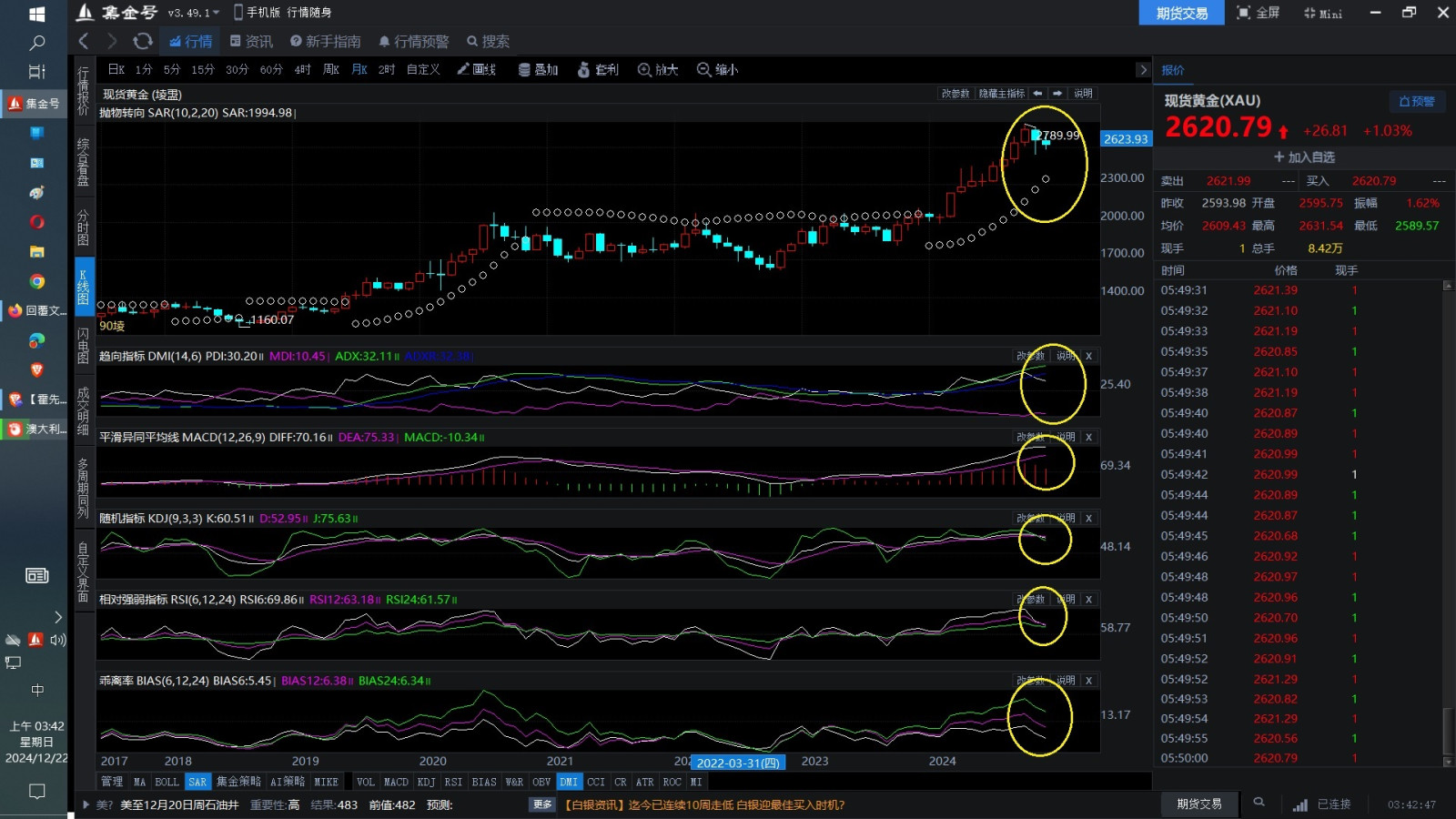Open version v3.49.1 dropdown arrow
The image size is (1456, 819).
coord(216,13)
